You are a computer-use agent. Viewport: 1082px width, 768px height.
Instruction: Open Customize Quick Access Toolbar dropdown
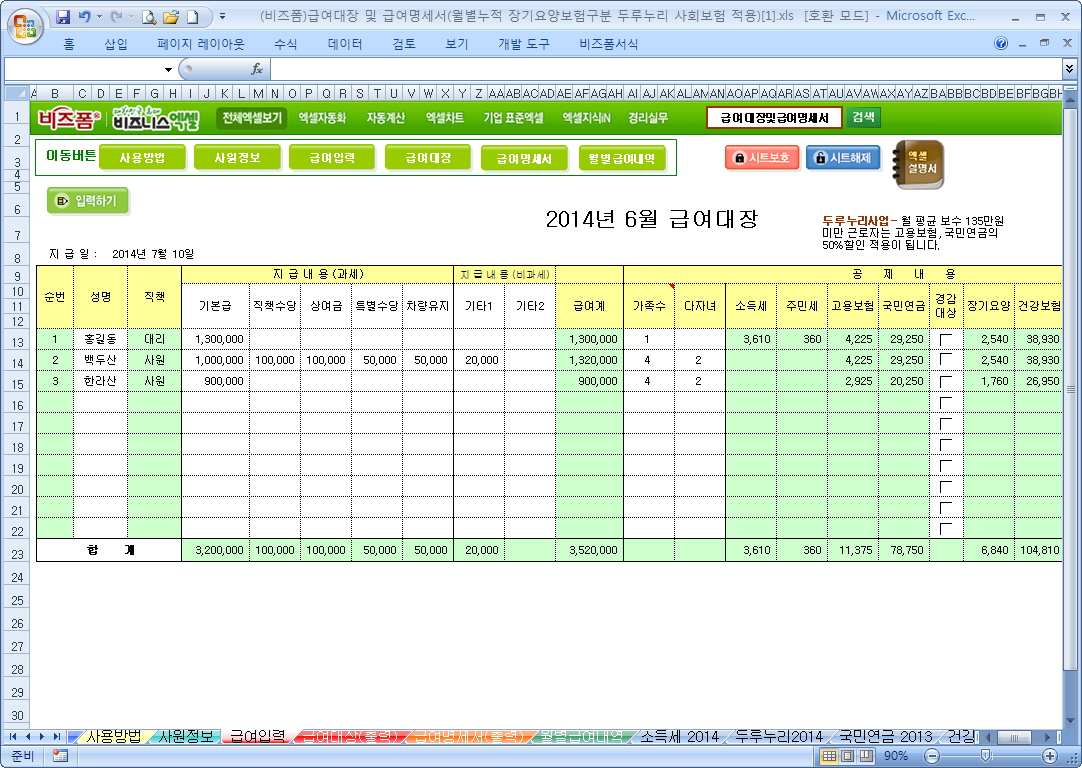pos(222,17)
